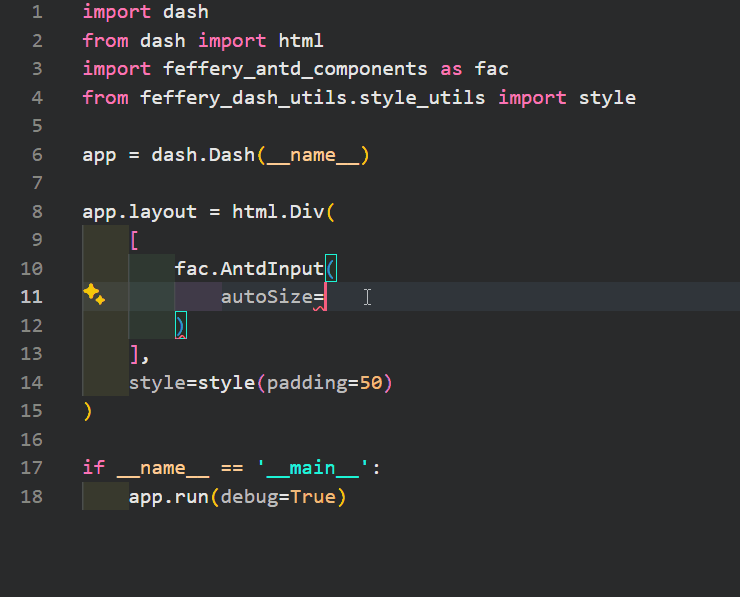Screen dimensions: 740x597
Task: Click the 'if' keyword on line 17
Action: (x=93, y=468)
